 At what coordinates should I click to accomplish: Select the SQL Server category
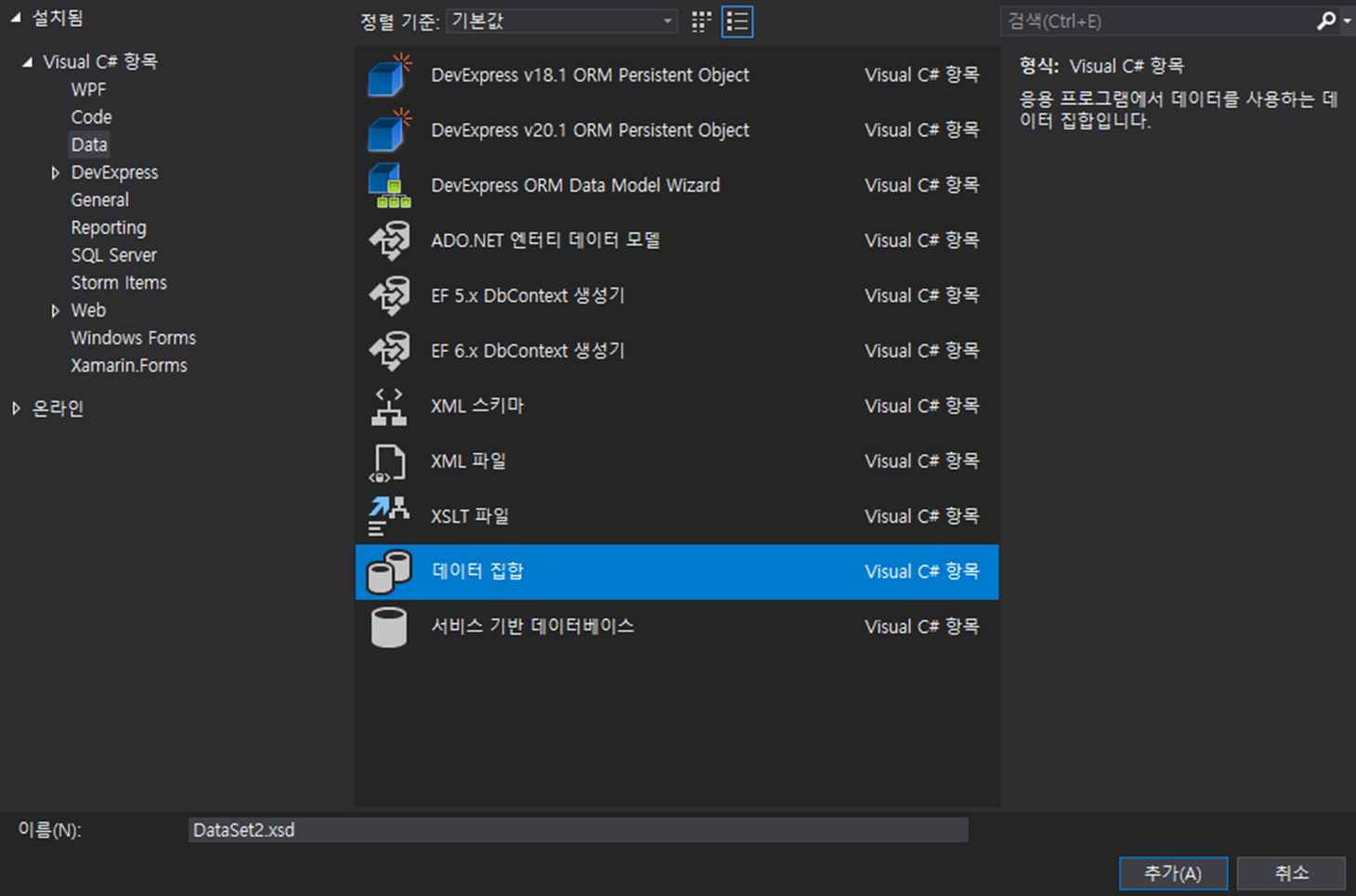[x=113, y=255]
